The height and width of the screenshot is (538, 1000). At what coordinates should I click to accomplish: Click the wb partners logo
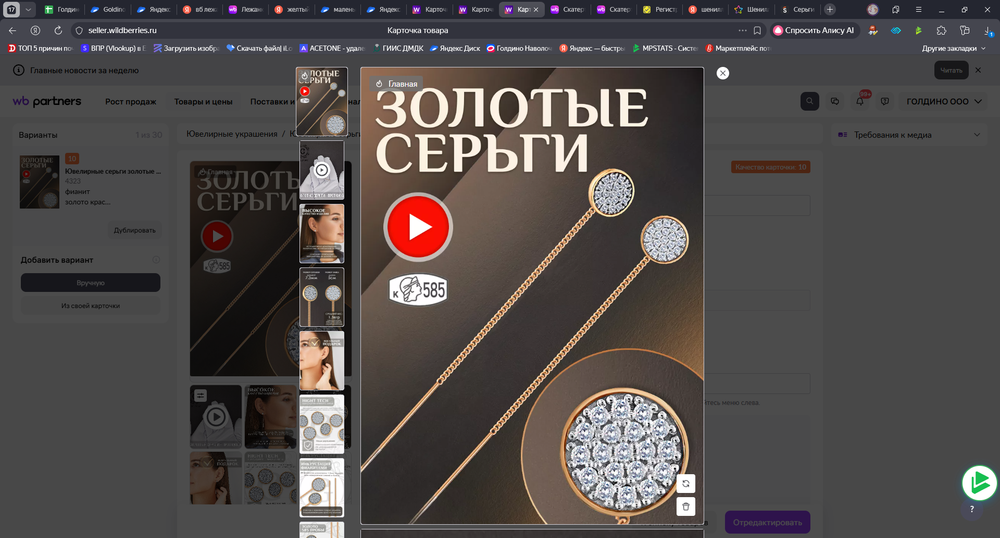[x=47, y=101]
